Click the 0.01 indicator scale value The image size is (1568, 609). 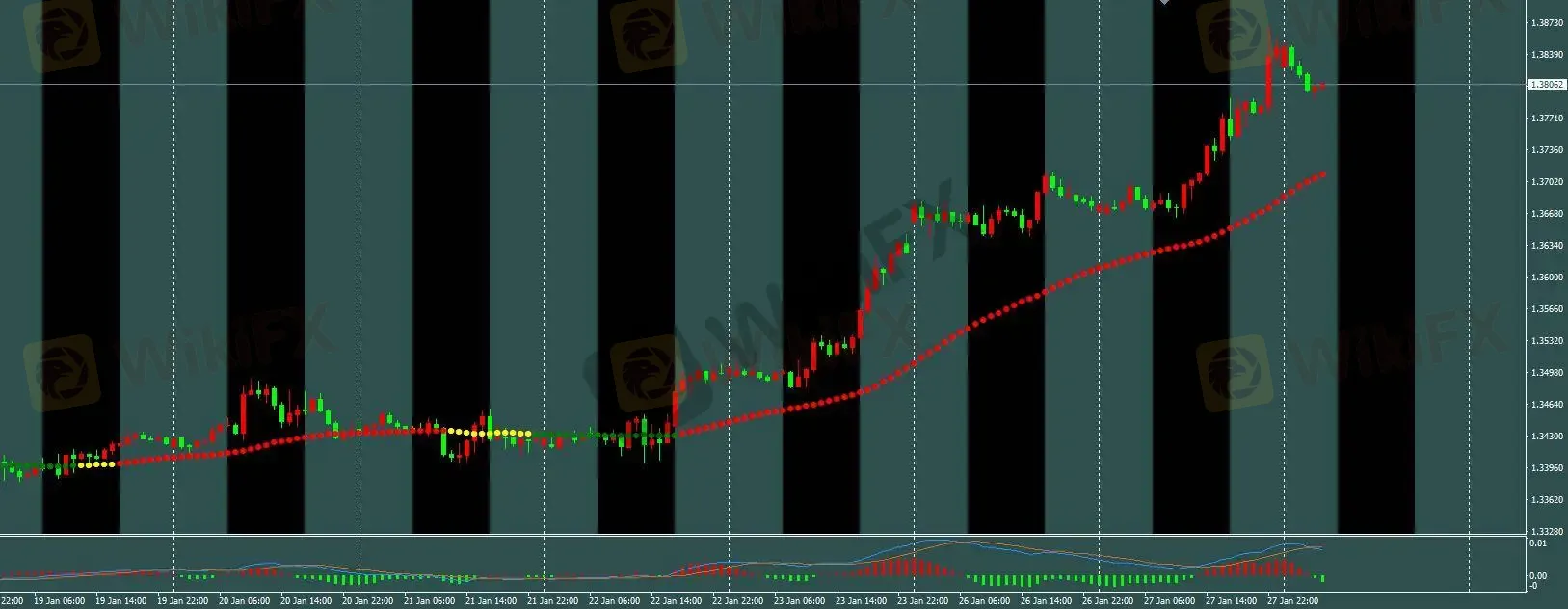coord(1539,543)
